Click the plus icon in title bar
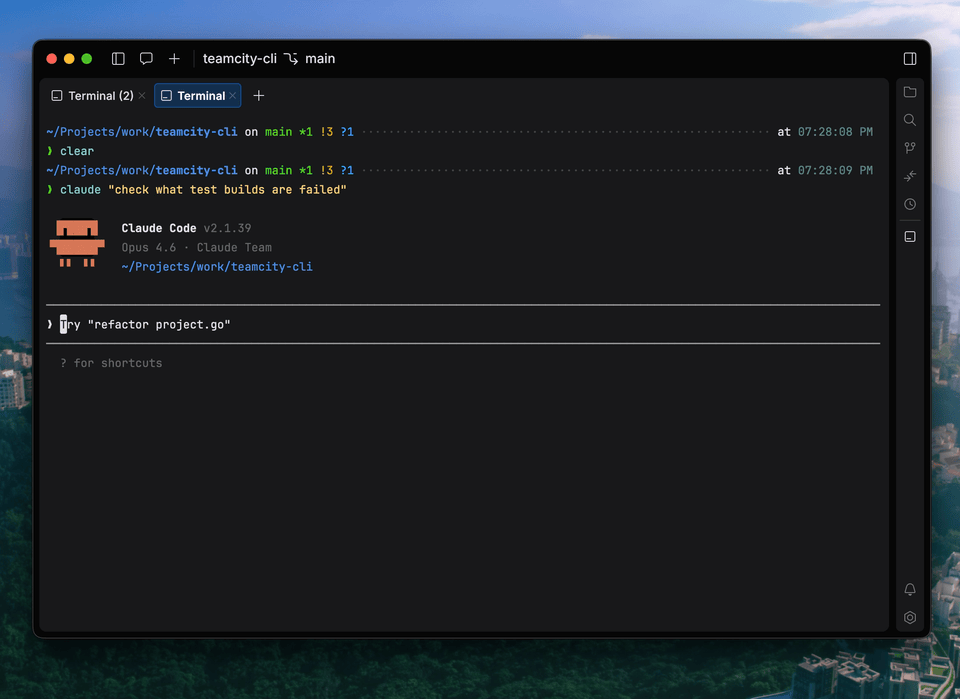Viewport: 960px width, 699px height. tap(174, 59)
